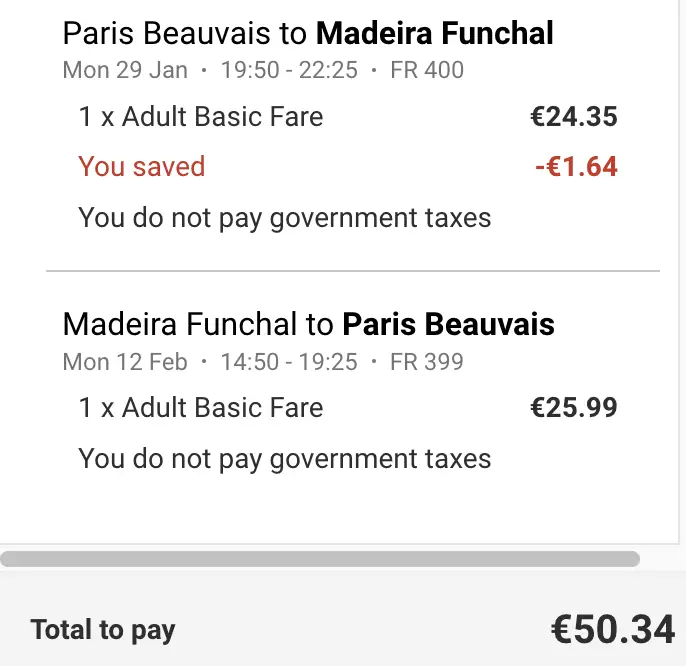
Task: Click the Paris Beauvais to Madeira Funchal heading
Action: (x=308, y=34)
